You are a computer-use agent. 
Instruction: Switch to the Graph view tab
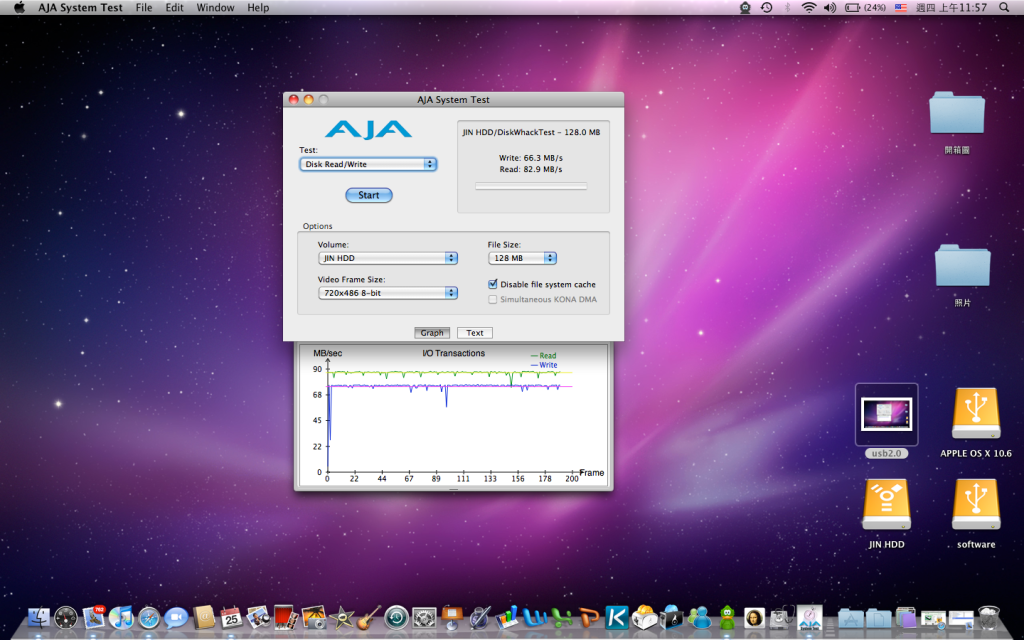point(432,332)
